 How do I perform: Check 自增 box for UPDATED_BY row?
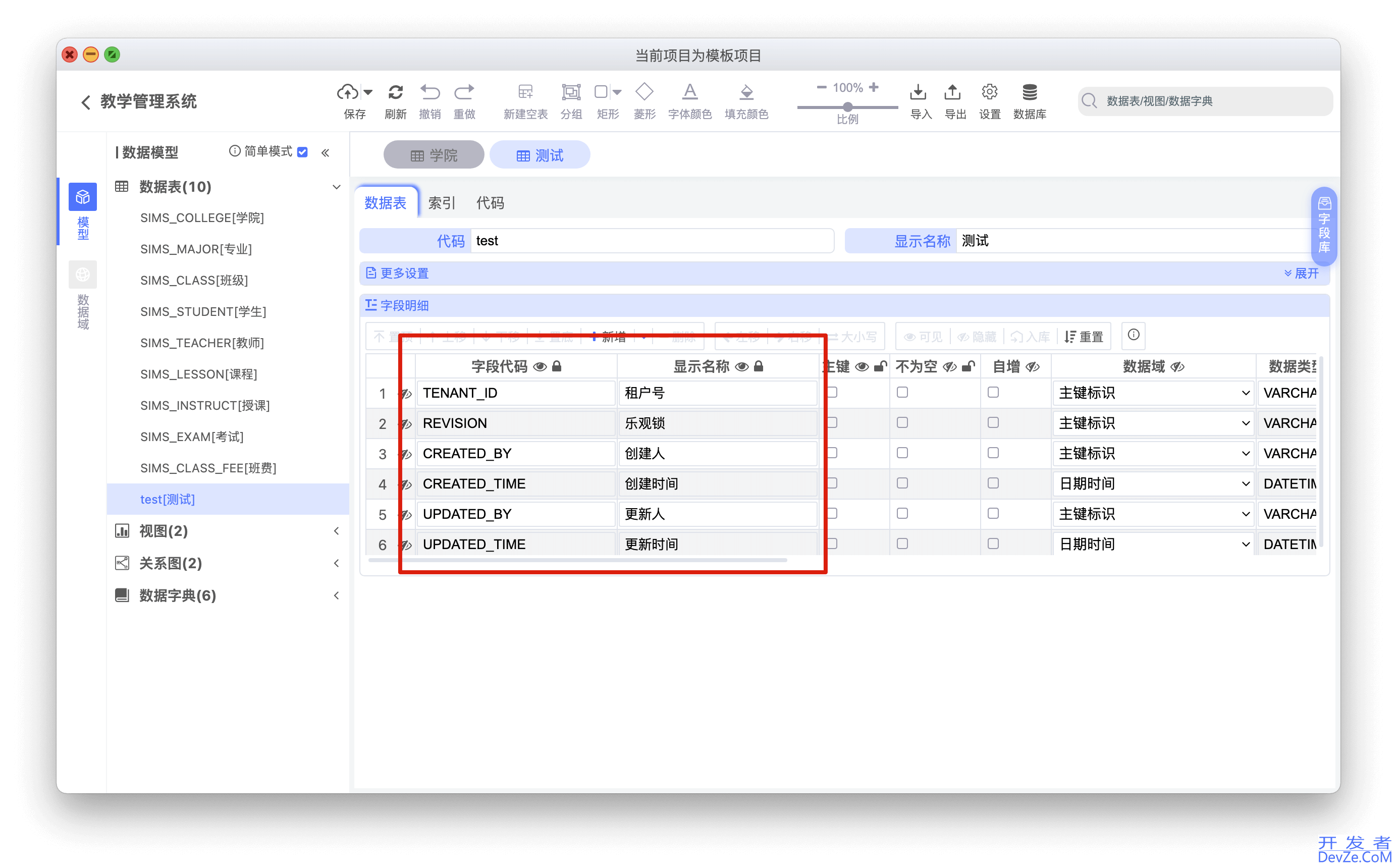(x=993, y=513)
